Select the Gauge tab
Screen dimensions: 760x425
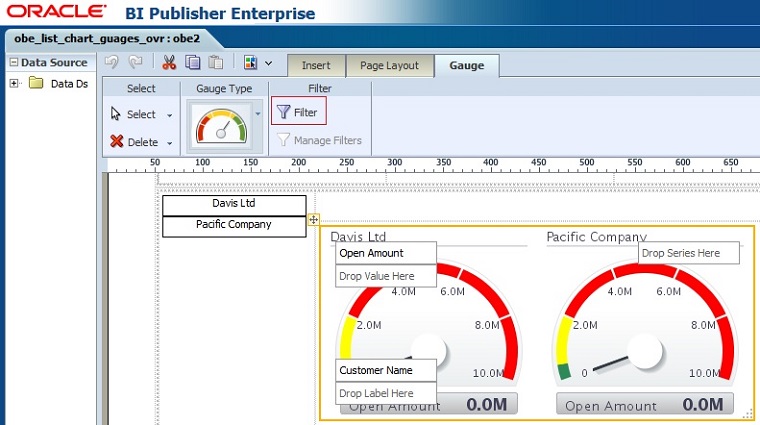pyautogui.click(x=466, y=65)
